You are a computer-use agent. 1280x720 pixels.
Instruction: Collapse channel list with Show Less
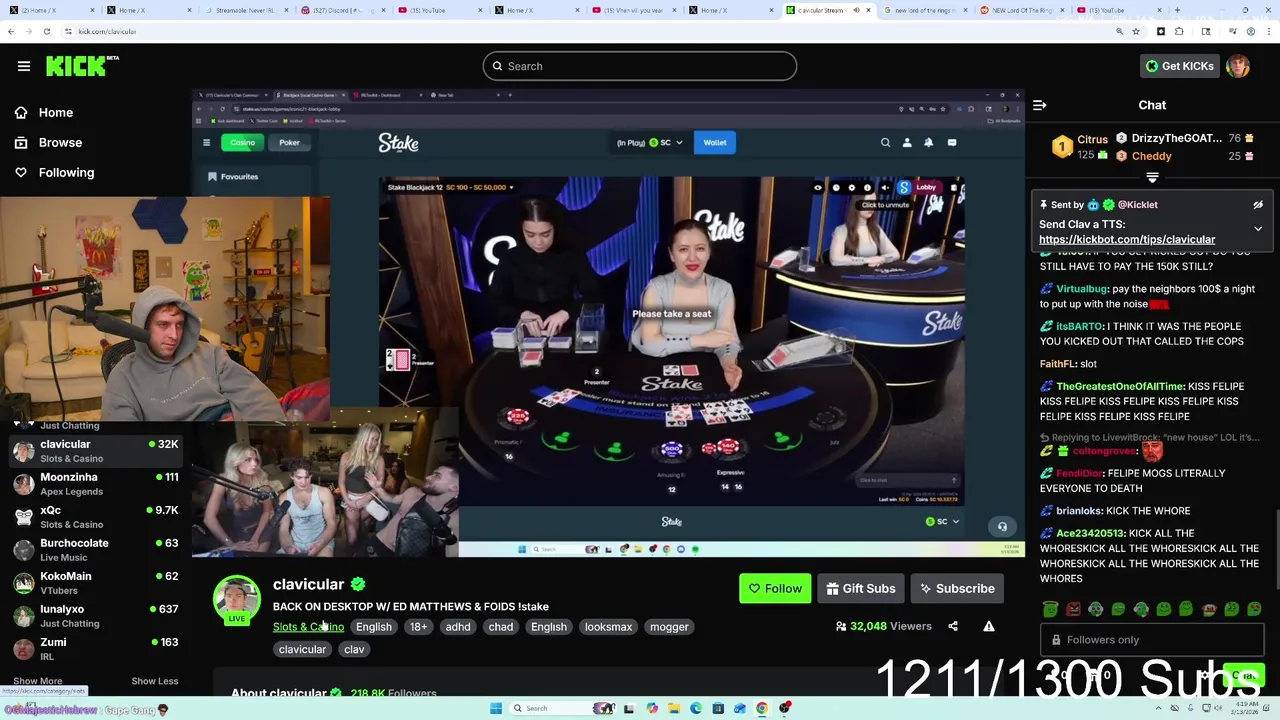coord(155,681)
